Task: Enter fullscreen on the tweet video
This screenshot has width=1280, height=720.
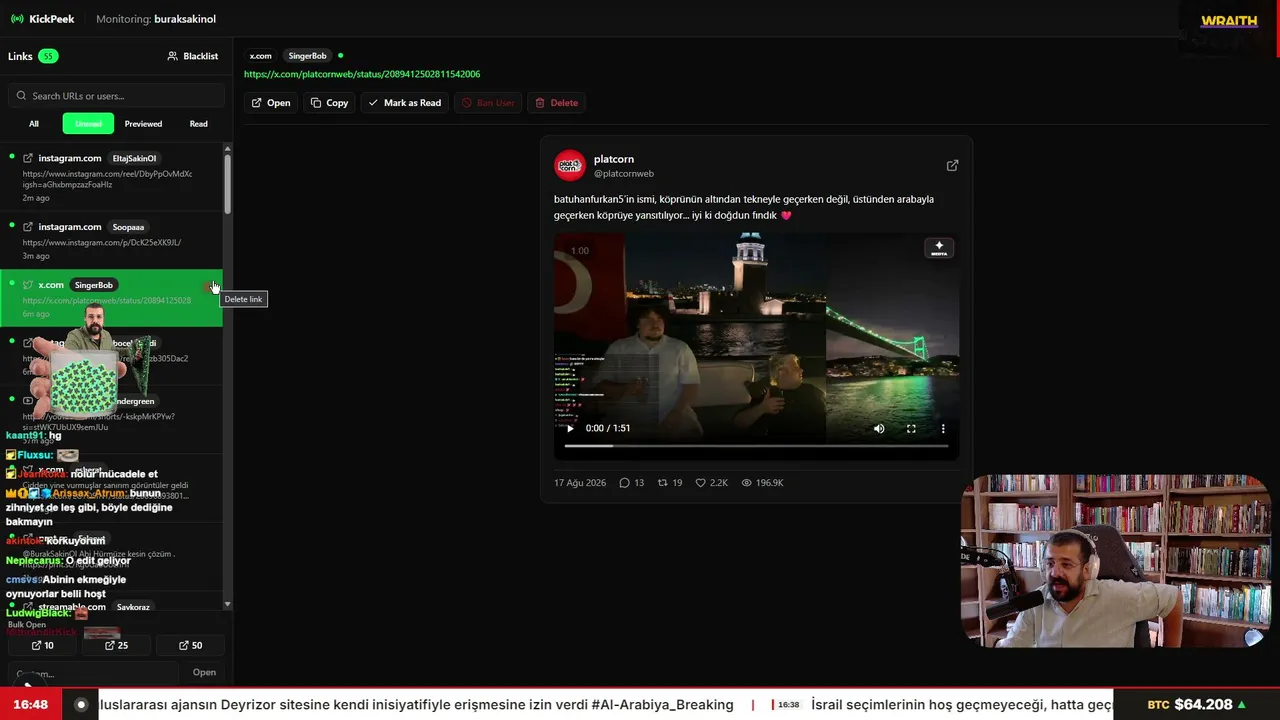Action: [911, 428]
